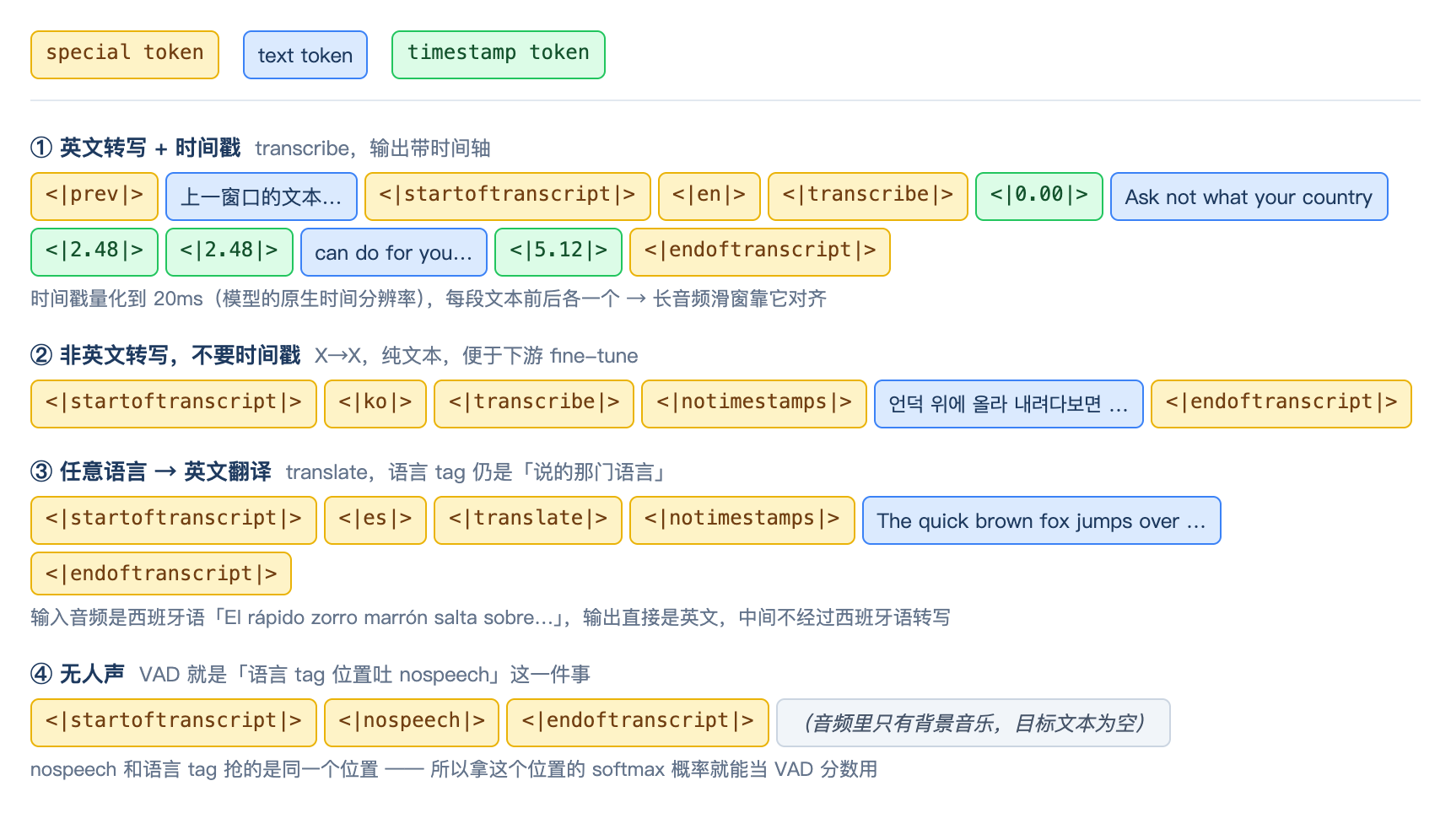Select the "上一窗口的文本…" text token
The width and height of the screenshot is (1451, 840).
(262, 197)
